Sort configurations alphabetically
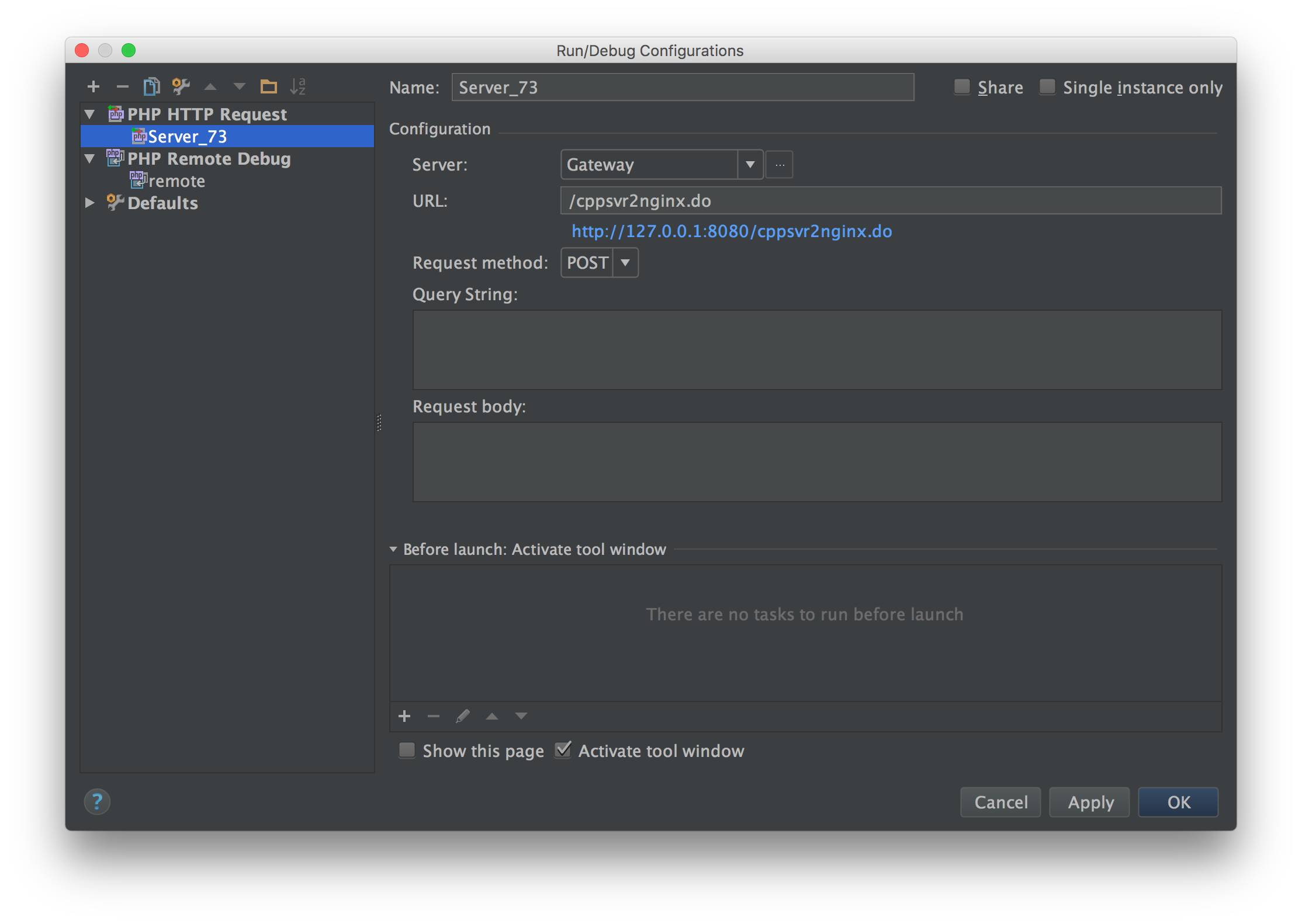Image resolution: width=1302 pixels, height=924 pixels. click(x=297, y=87)
